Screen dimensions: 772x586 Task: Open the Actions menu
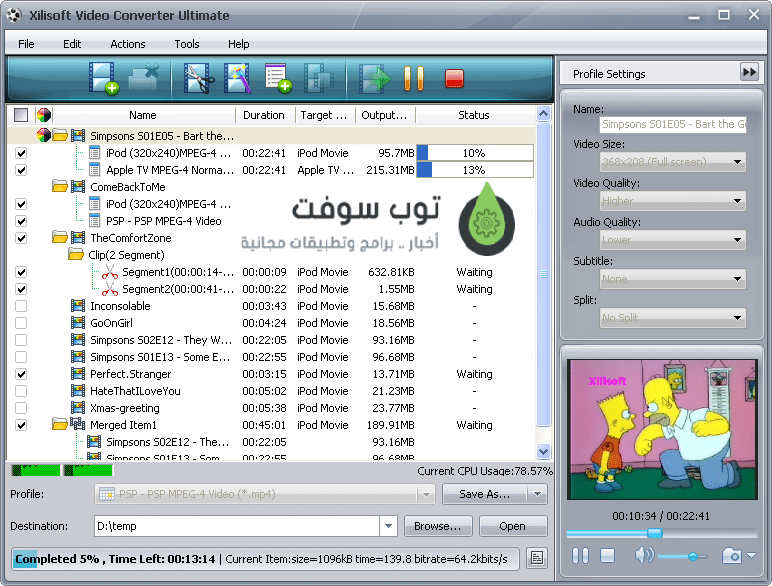pyautogui.click(x=128, y=44)
